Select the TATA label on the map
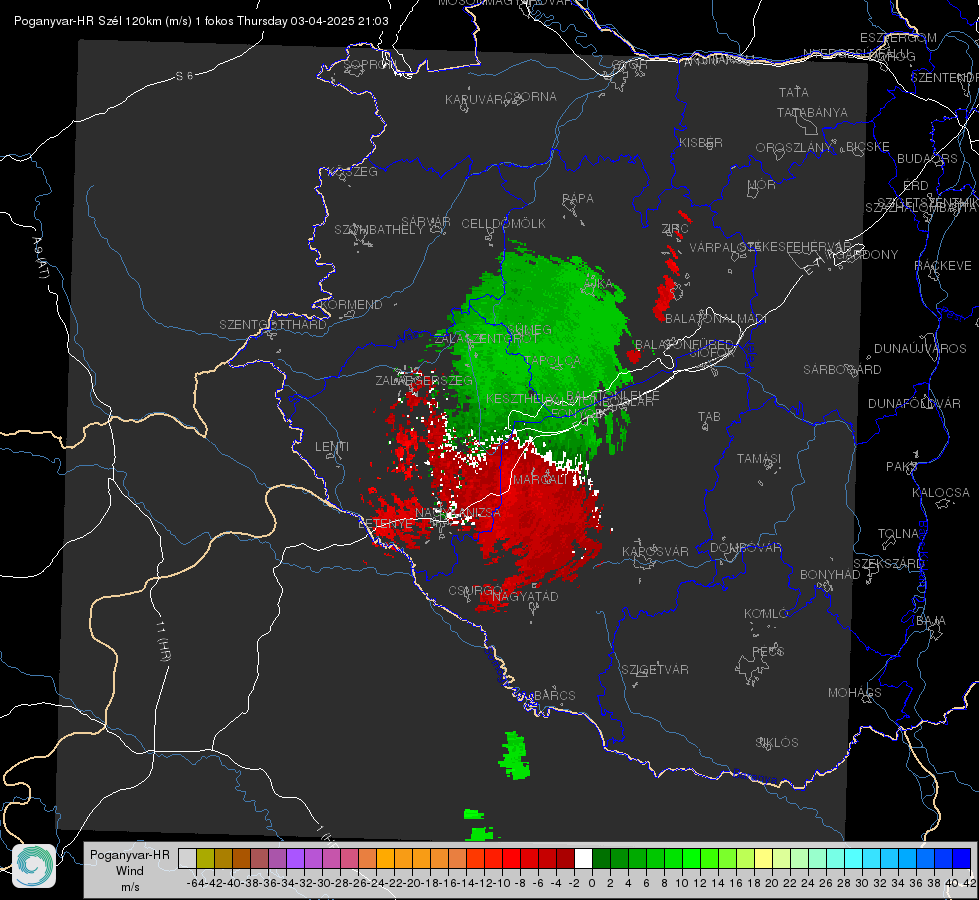The width and height of the screenshot is (979, 900). [x=794, y=92]
